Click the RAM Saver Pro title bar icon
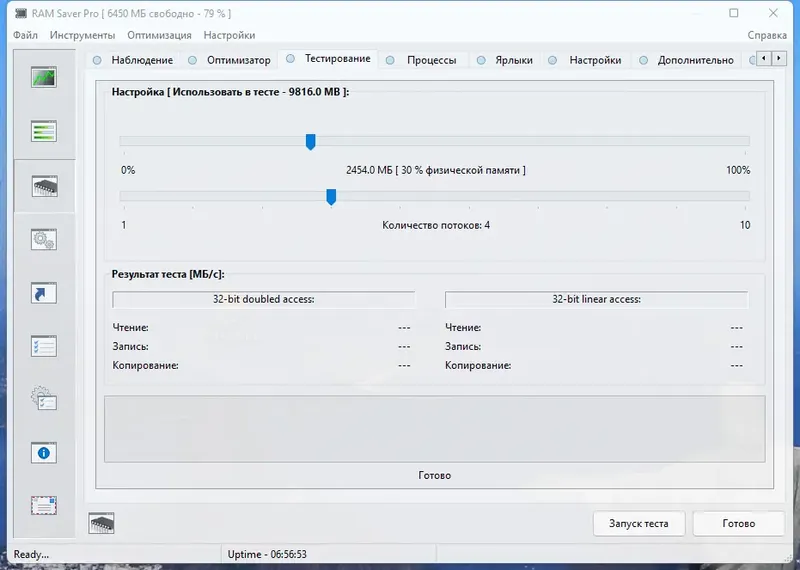The height and width of the screenshot is (570, 800). click(x=21, y=13)
